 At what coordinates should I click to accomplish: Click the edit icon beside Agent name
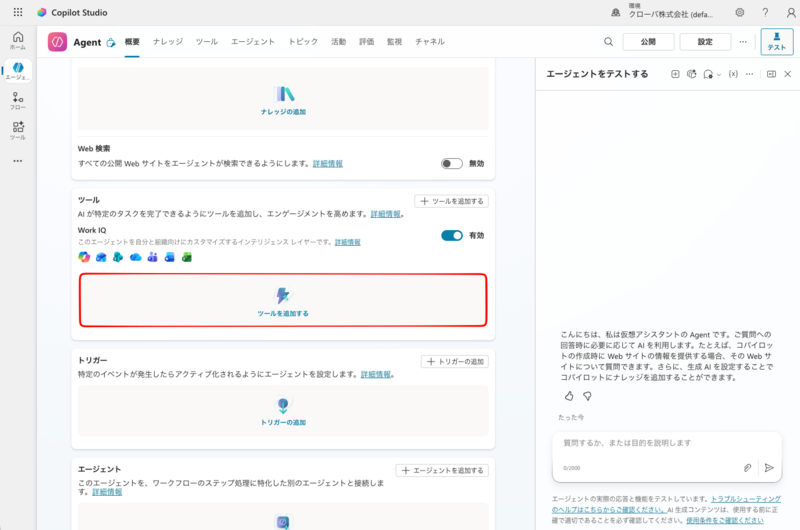coord(111,43)
